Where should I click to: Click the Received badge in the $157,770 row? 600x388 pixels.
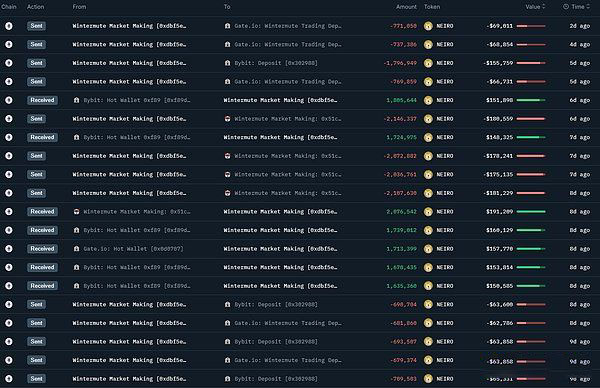click(42, 249)
